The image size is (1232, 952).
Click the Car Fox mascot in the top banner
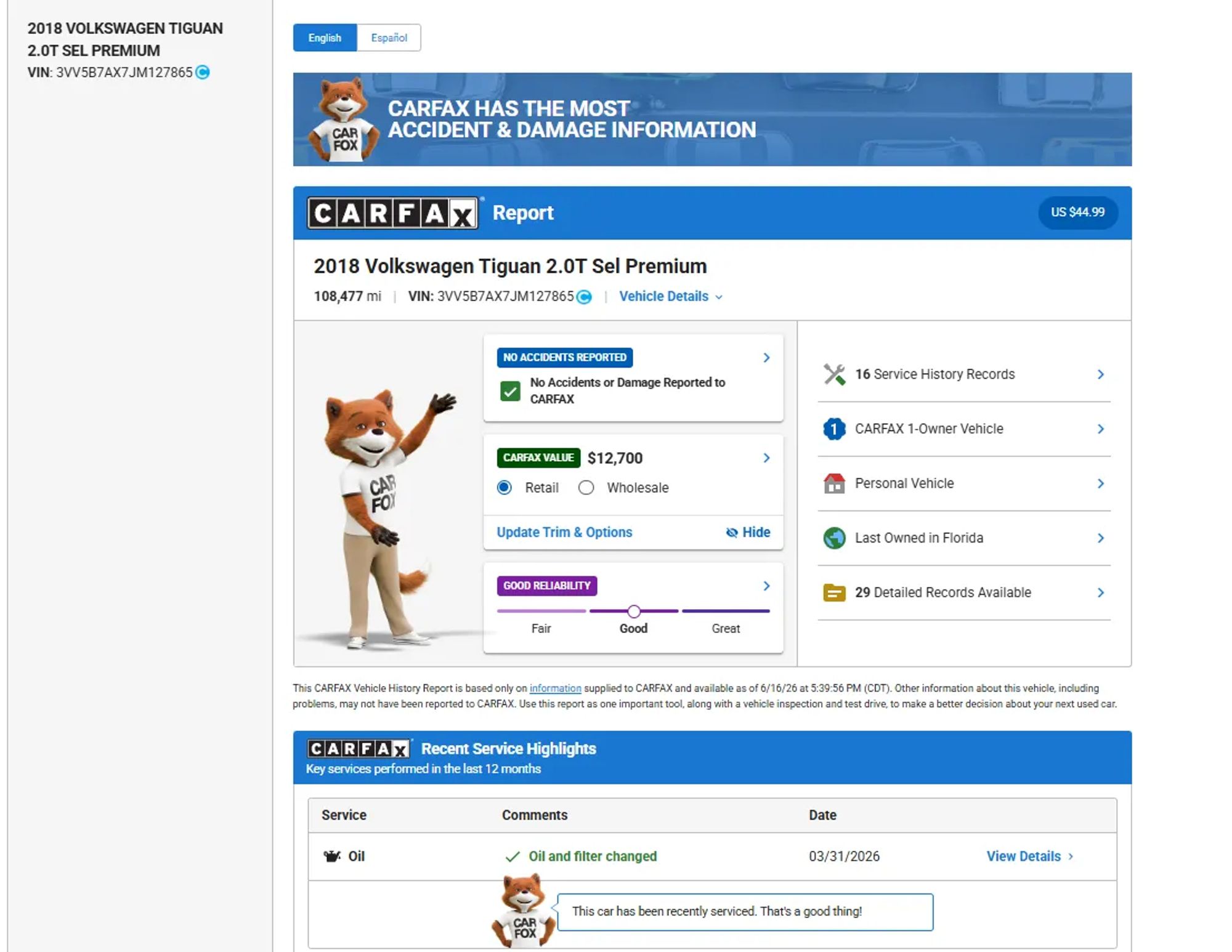[344, 119]
